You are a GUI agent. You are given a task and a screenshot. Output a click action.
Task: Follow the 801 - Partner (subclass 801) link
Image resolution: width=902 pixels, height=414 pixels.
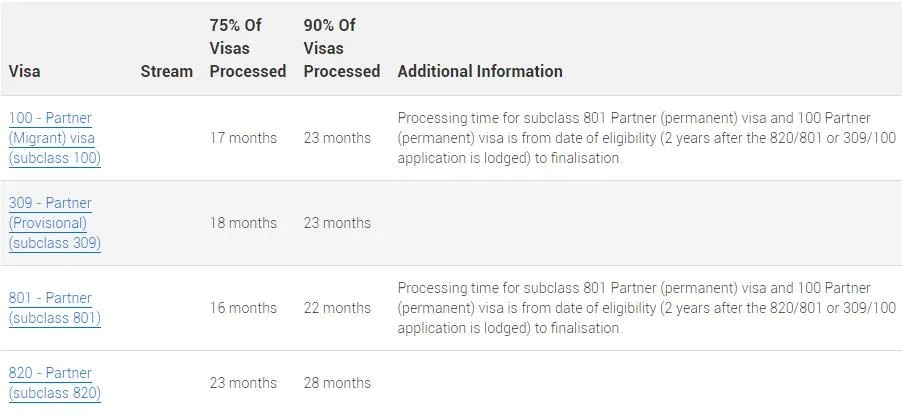(x=55, y=308)
